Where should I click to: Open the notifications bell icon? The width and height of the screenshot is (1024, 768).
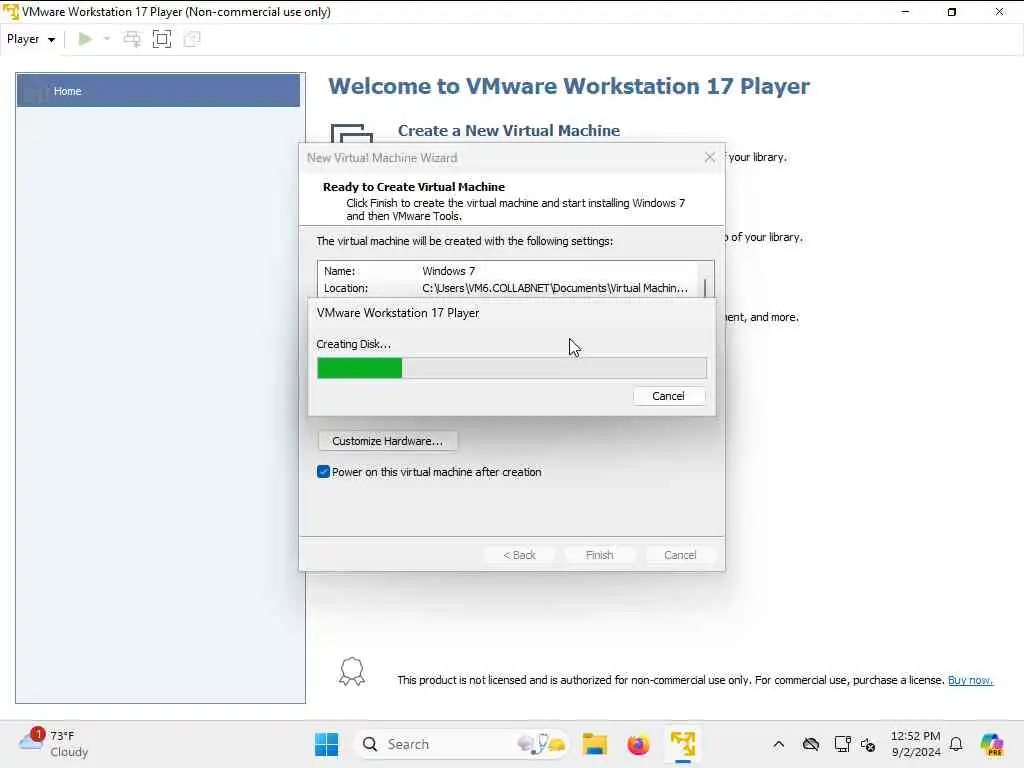coord(956,744)
